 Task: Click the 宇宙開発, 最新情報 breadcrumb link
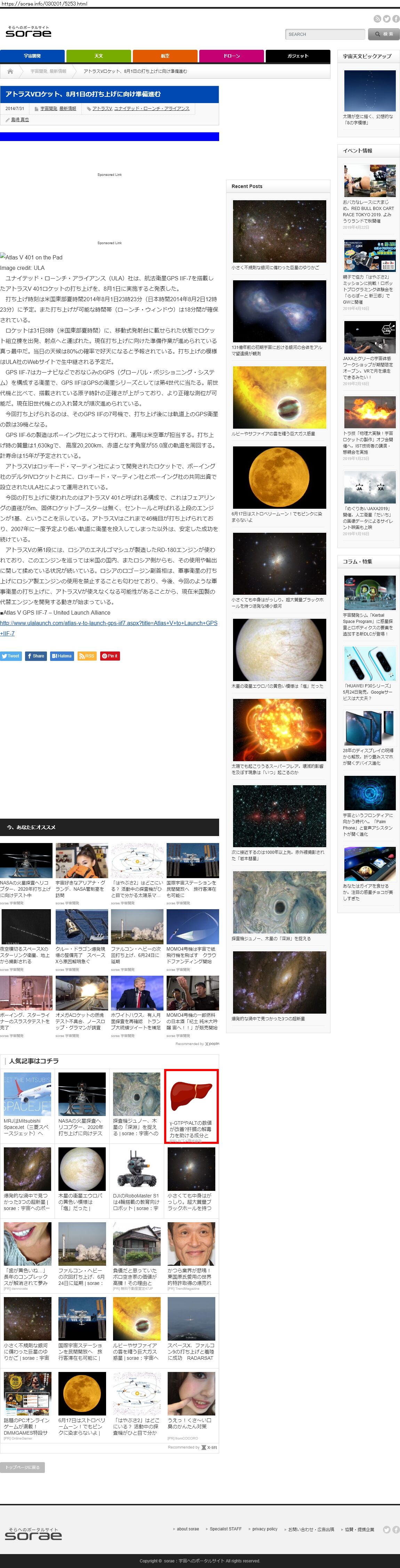[48, 71]
